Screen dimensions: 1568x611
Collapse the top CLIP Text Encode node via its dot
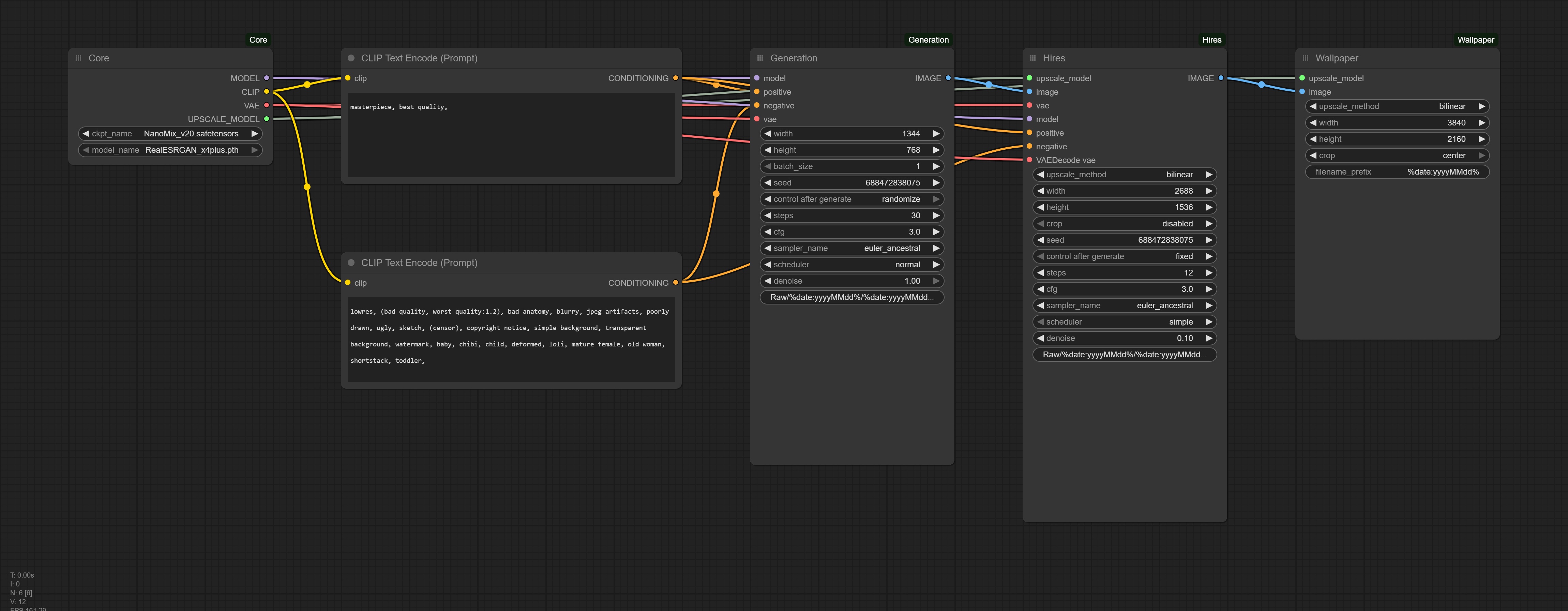tap(351, 58)
